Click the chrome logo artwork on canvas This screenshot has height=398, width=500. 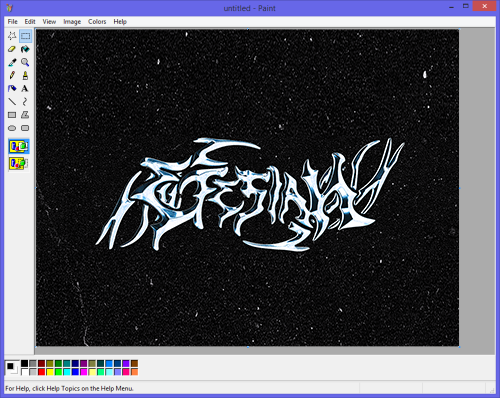coord(250,194)
